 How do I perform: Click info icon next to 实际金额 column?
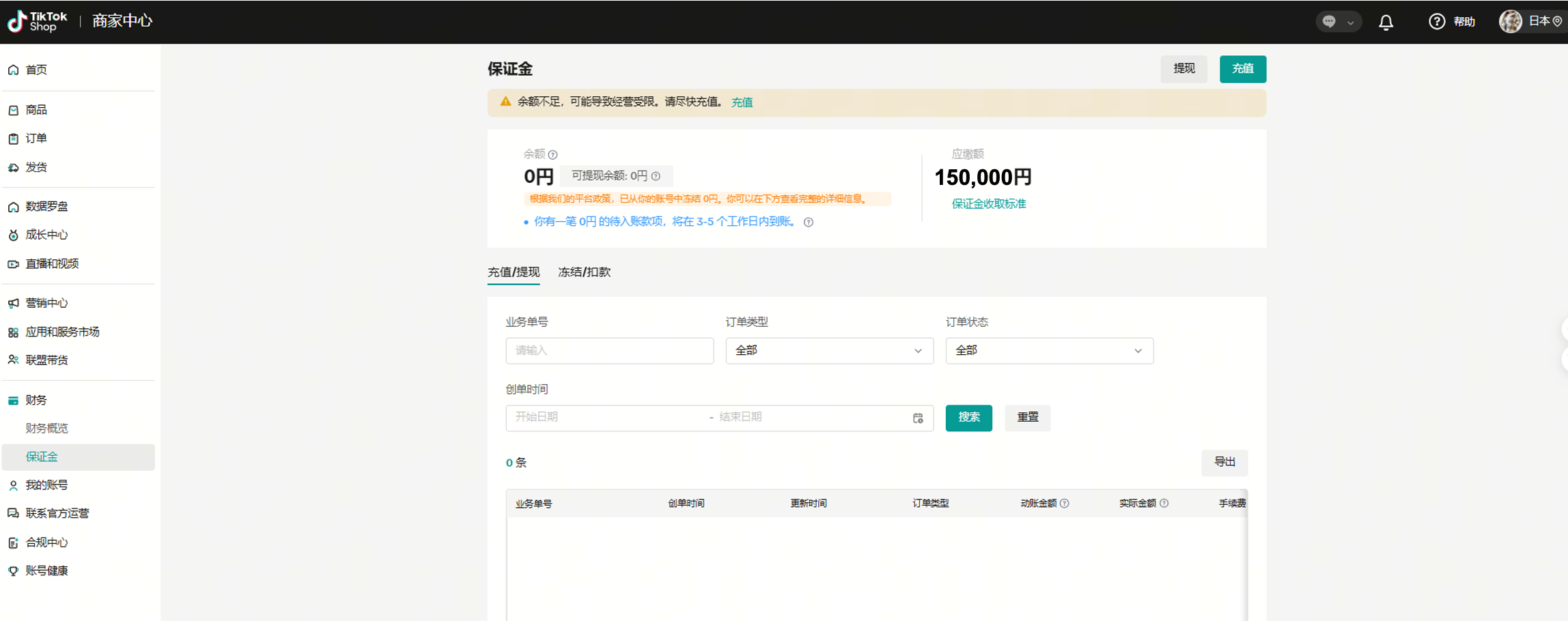(1164, 504)
